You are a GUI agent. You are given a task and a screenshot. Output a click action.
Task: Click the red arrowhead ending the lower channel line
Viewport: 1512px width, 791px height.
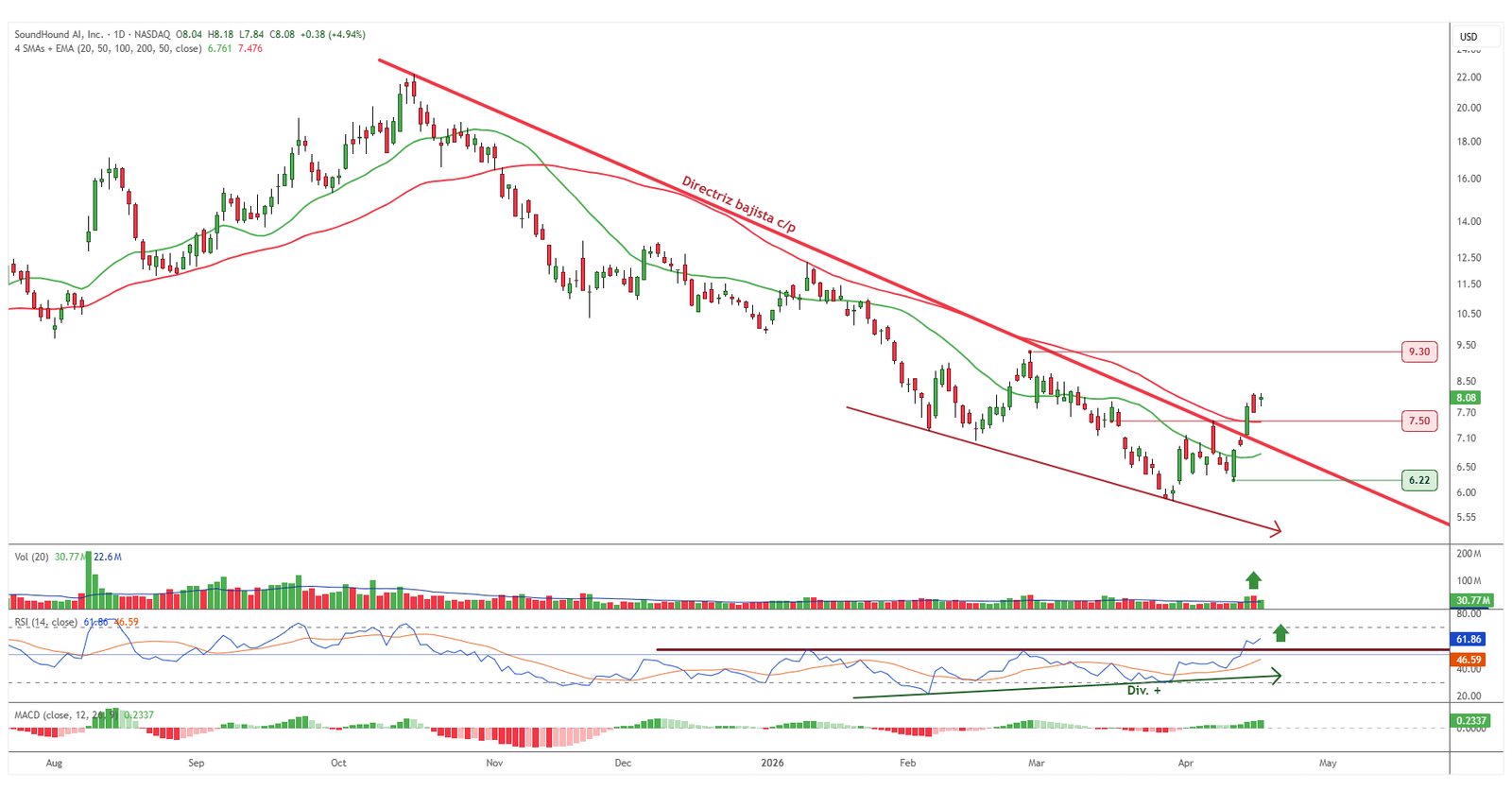pos(1276,529)
